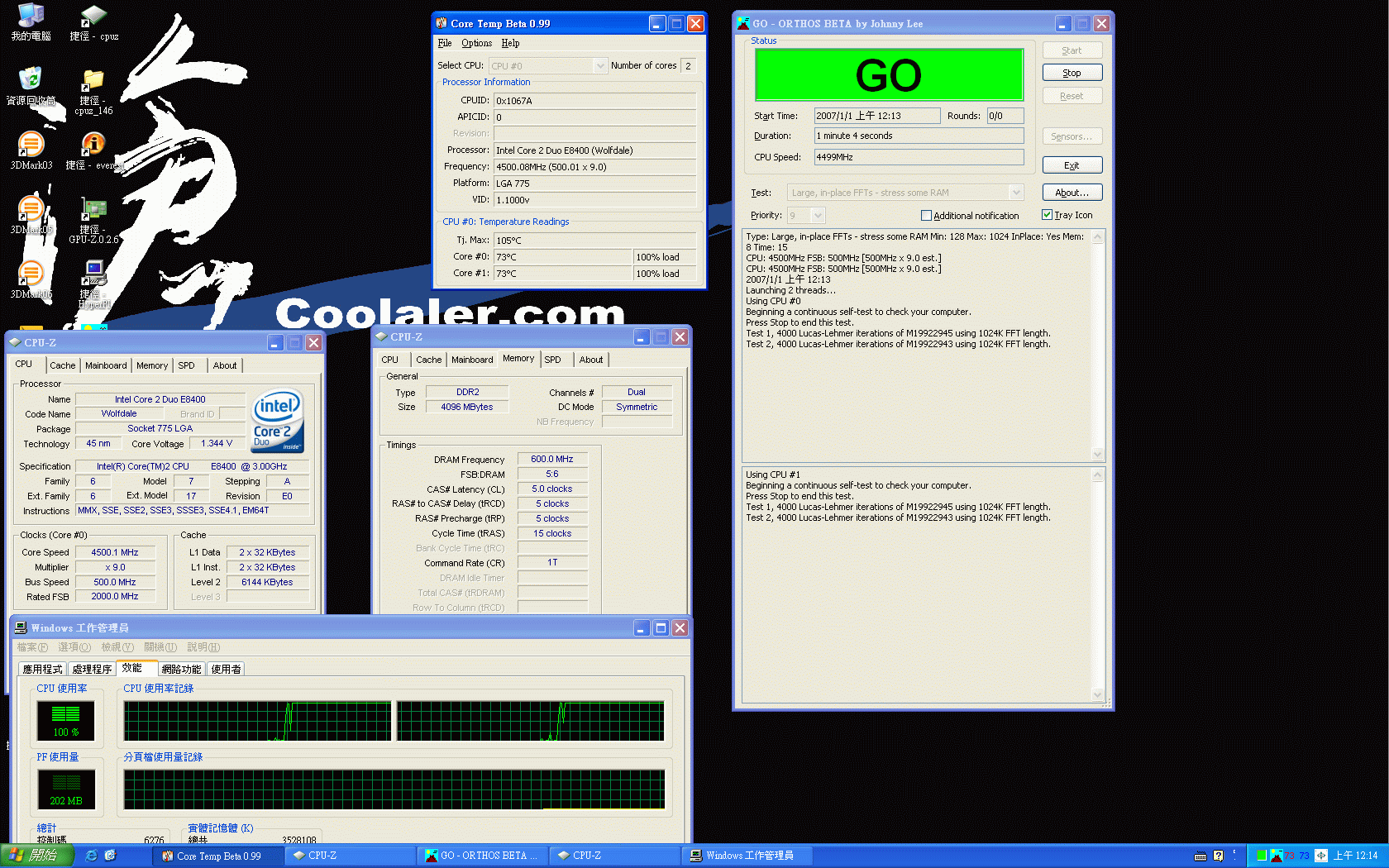
Task: Click the CPUID 0x1067A field
Action: [594, 101]
